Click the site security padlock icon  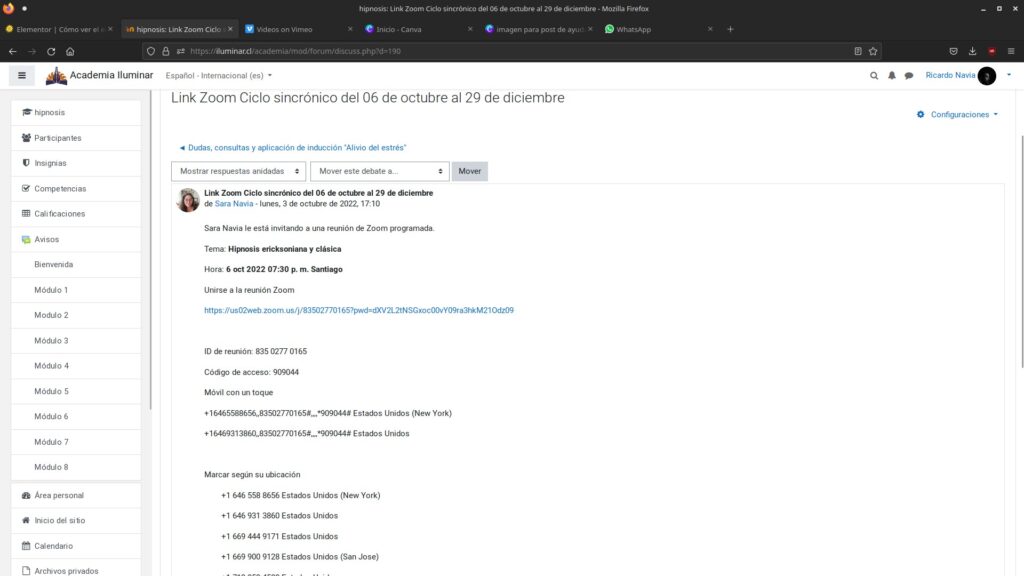tap(166, 51)
